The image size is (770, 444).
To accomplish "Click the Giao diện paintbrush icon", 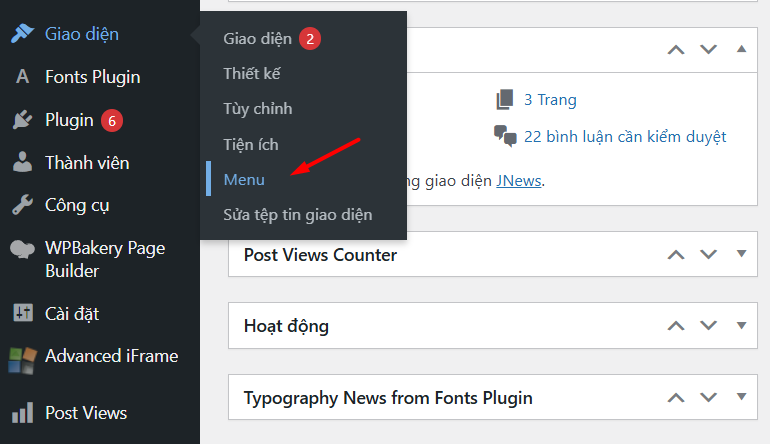I will (23, 33).
